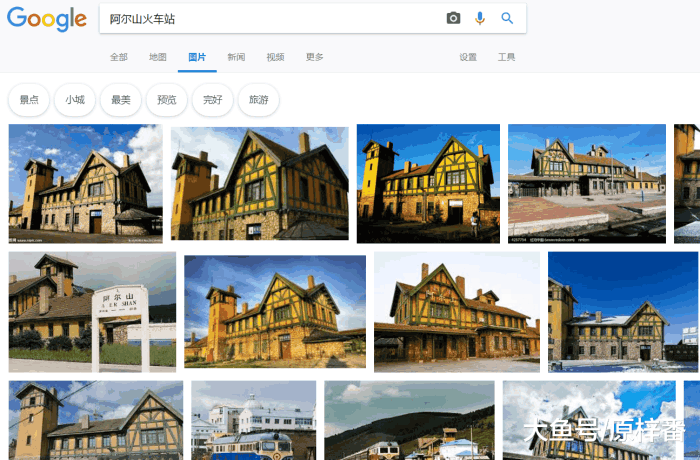
Task: Click the camera search-by-image icon
Action: [x=453, y=18]
